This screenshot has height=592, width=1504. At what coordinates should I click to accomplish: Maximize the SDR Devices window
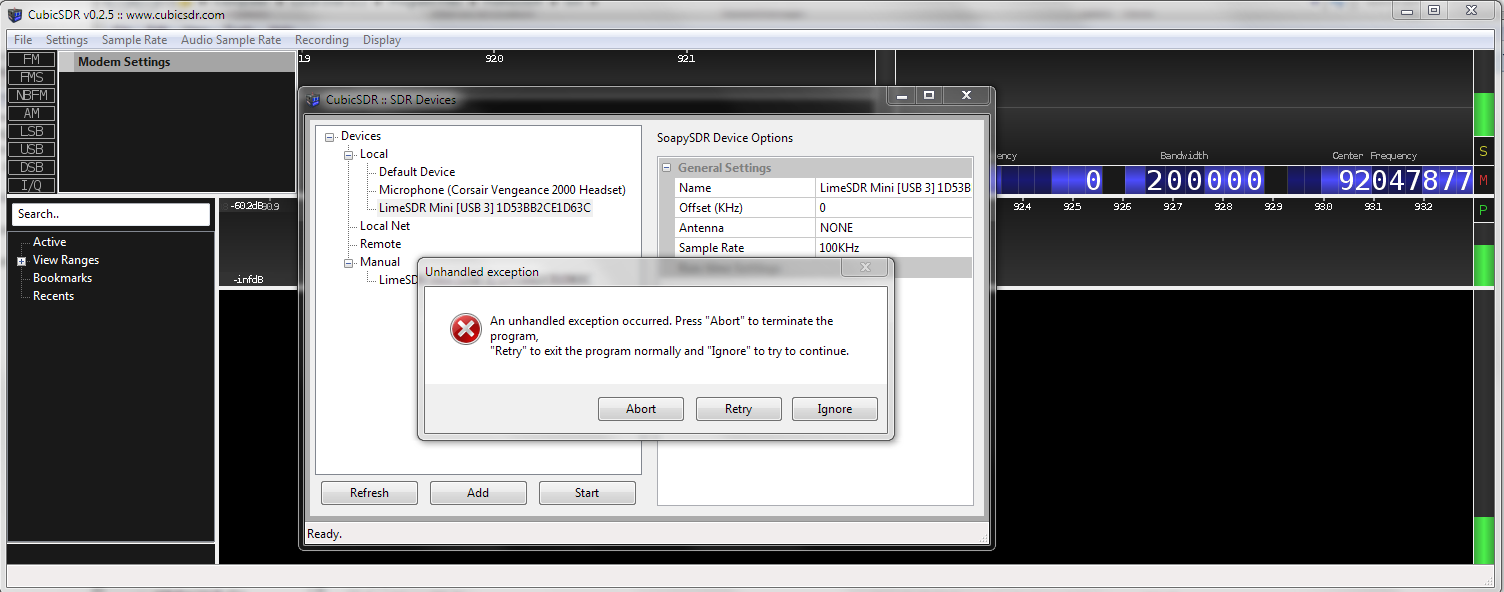[x=929, y=96]
